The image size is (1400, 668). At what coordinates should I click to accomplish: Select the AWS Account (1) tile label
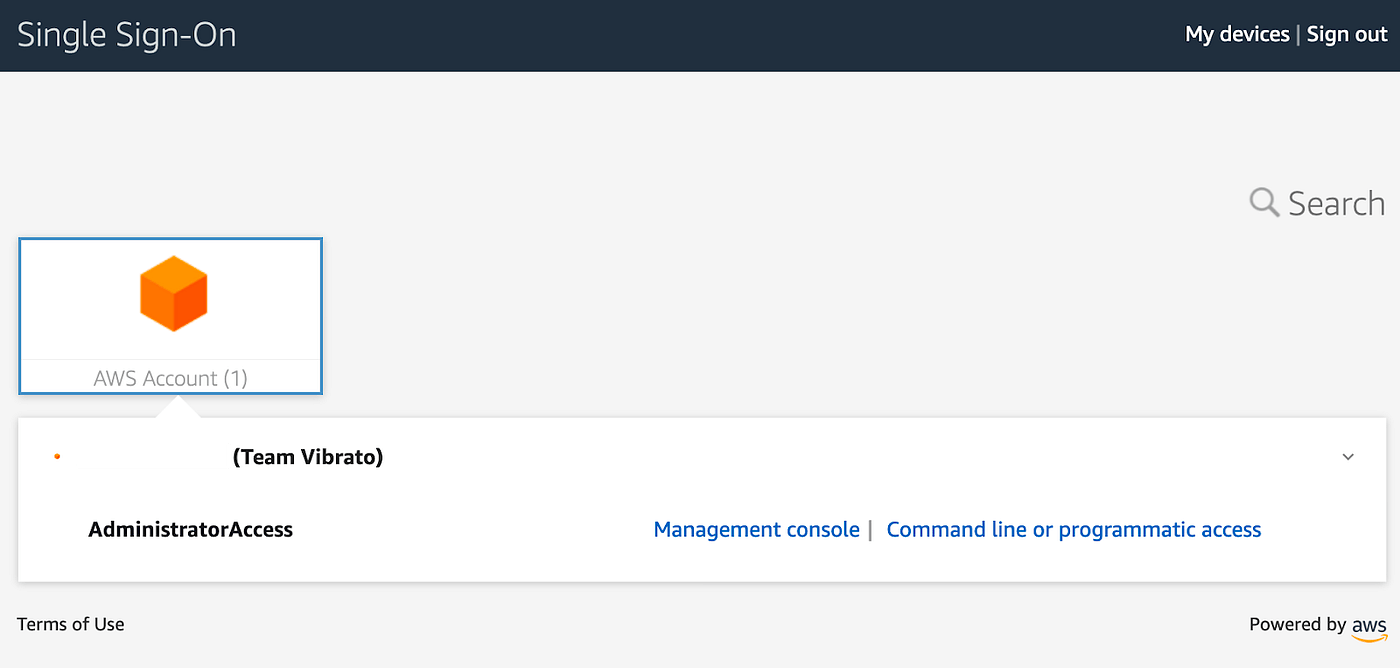click(170, 378)
